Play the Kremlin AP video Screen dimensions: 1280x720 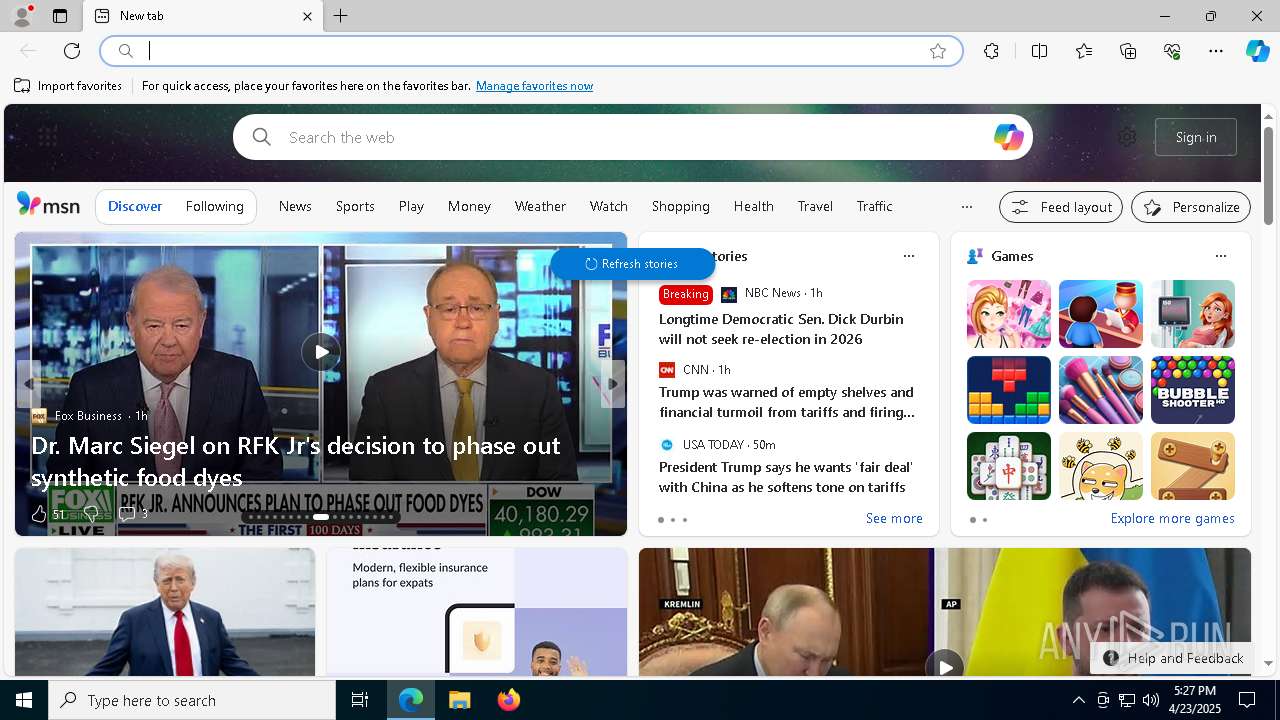click(944, 665)
